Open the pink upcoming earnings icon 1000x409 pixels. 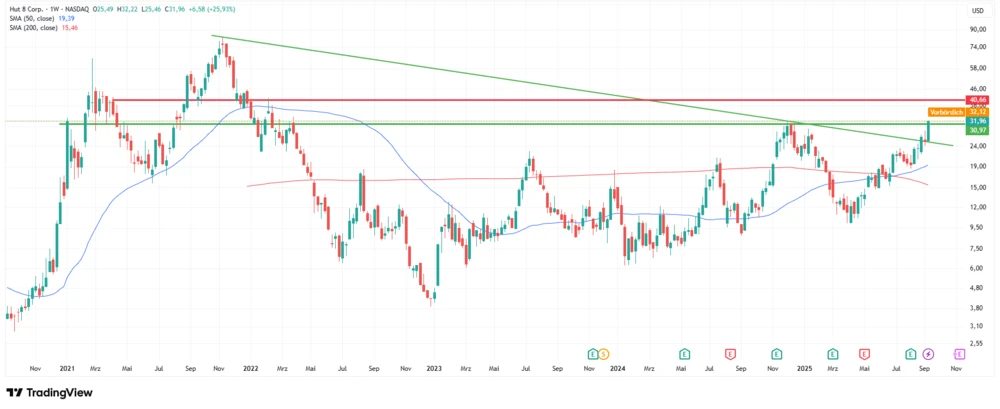pos(959,354)
